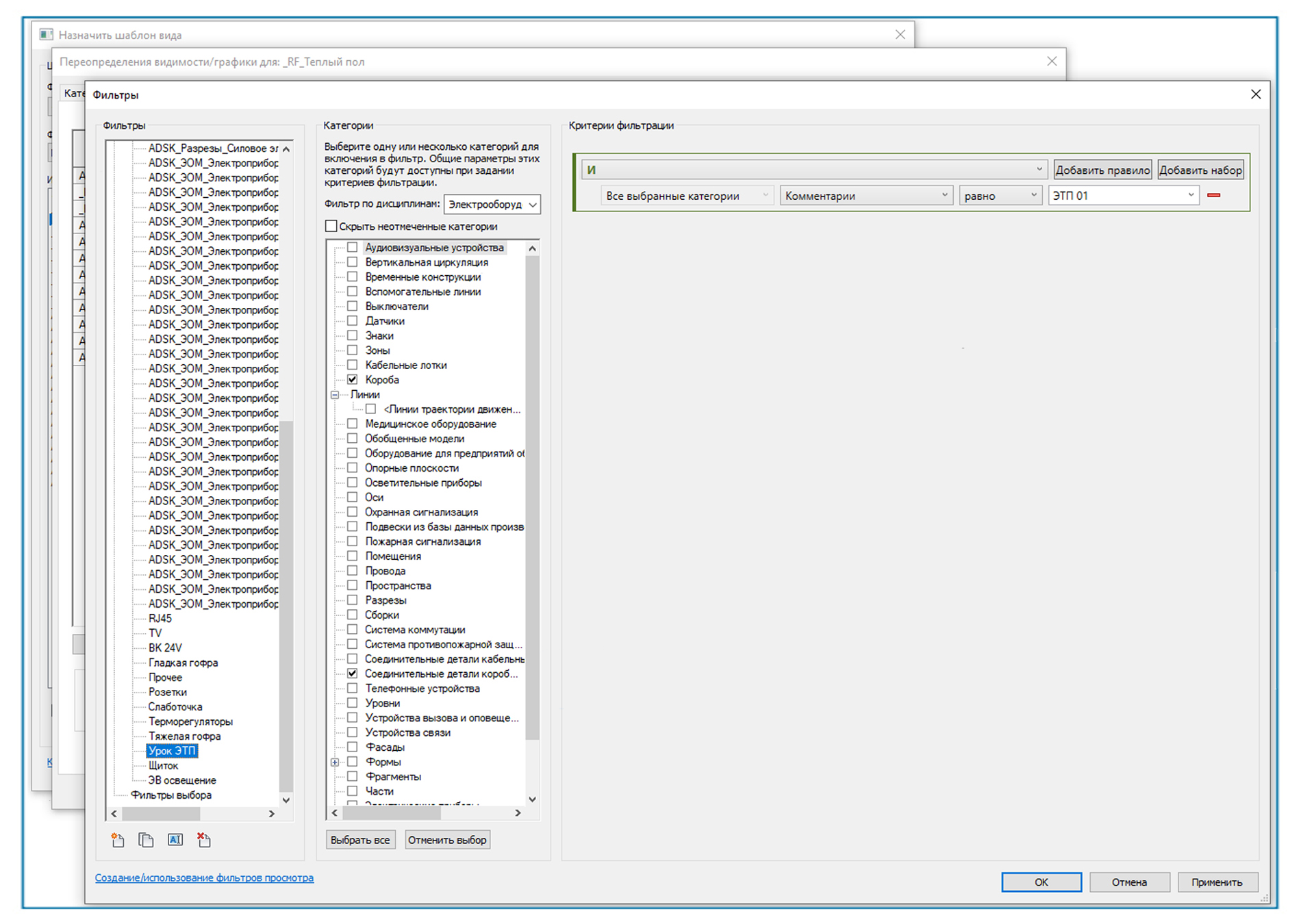Screen dimensions: 1301x924
Task: Close the 'Назначить шаблон вида' window
Action: coord(900,35)
